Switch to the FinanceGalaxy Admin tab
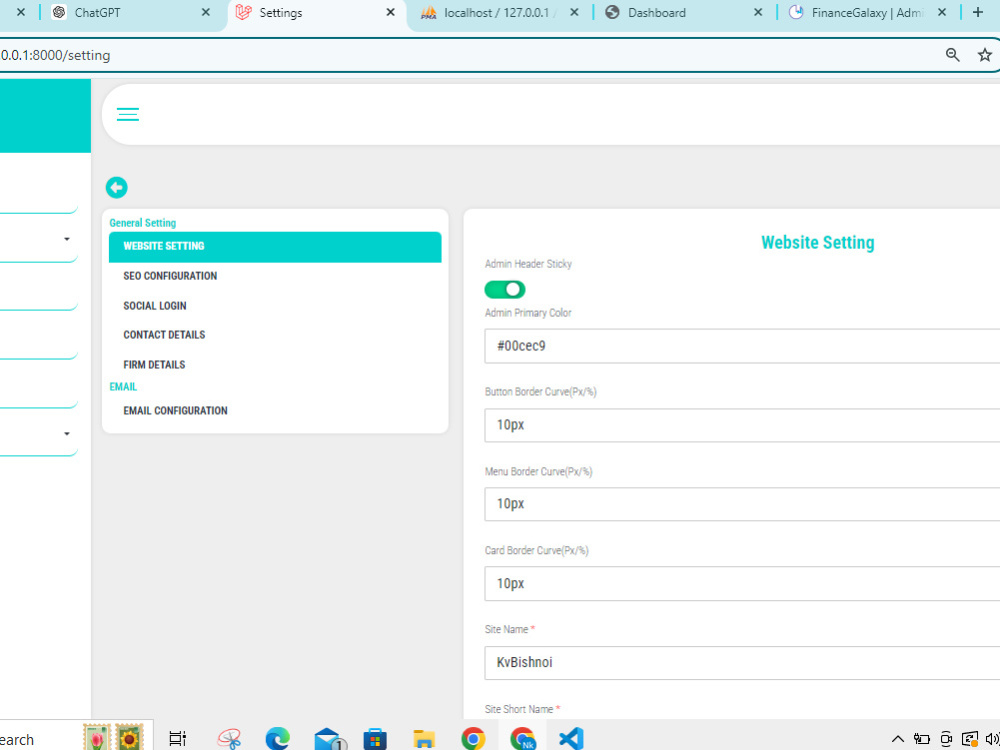The image size is (1000, 750). (x=867, y=13)
